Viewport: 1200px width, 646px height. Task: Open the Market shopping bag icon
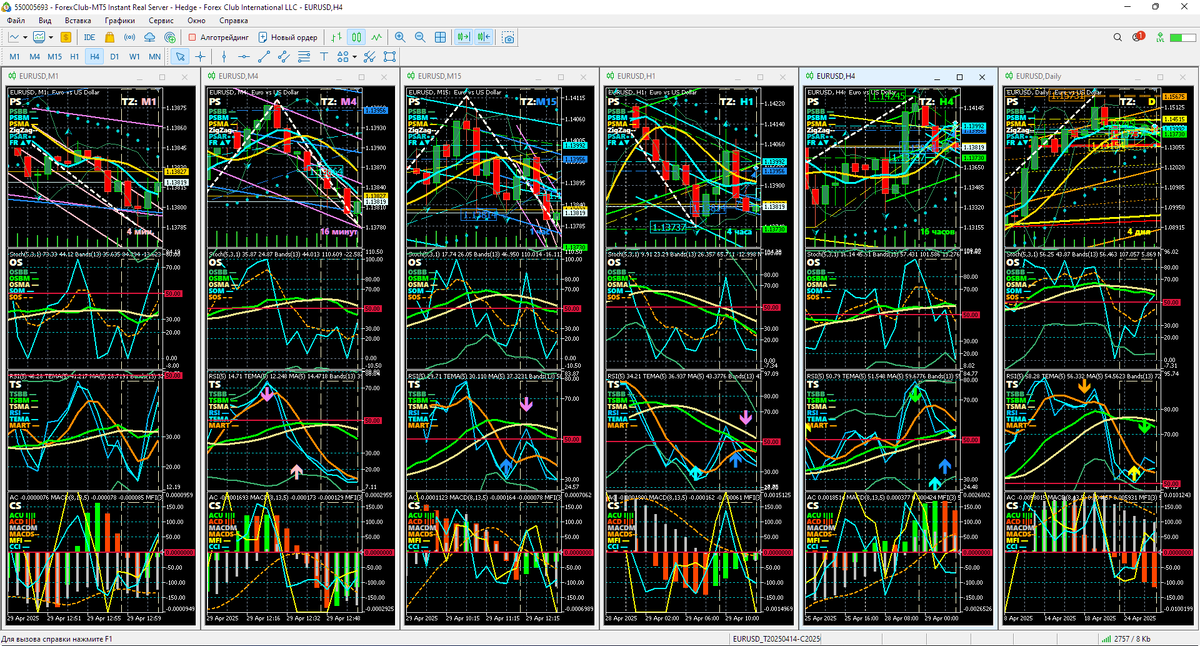pyautogui.click(x=110, y=37)
